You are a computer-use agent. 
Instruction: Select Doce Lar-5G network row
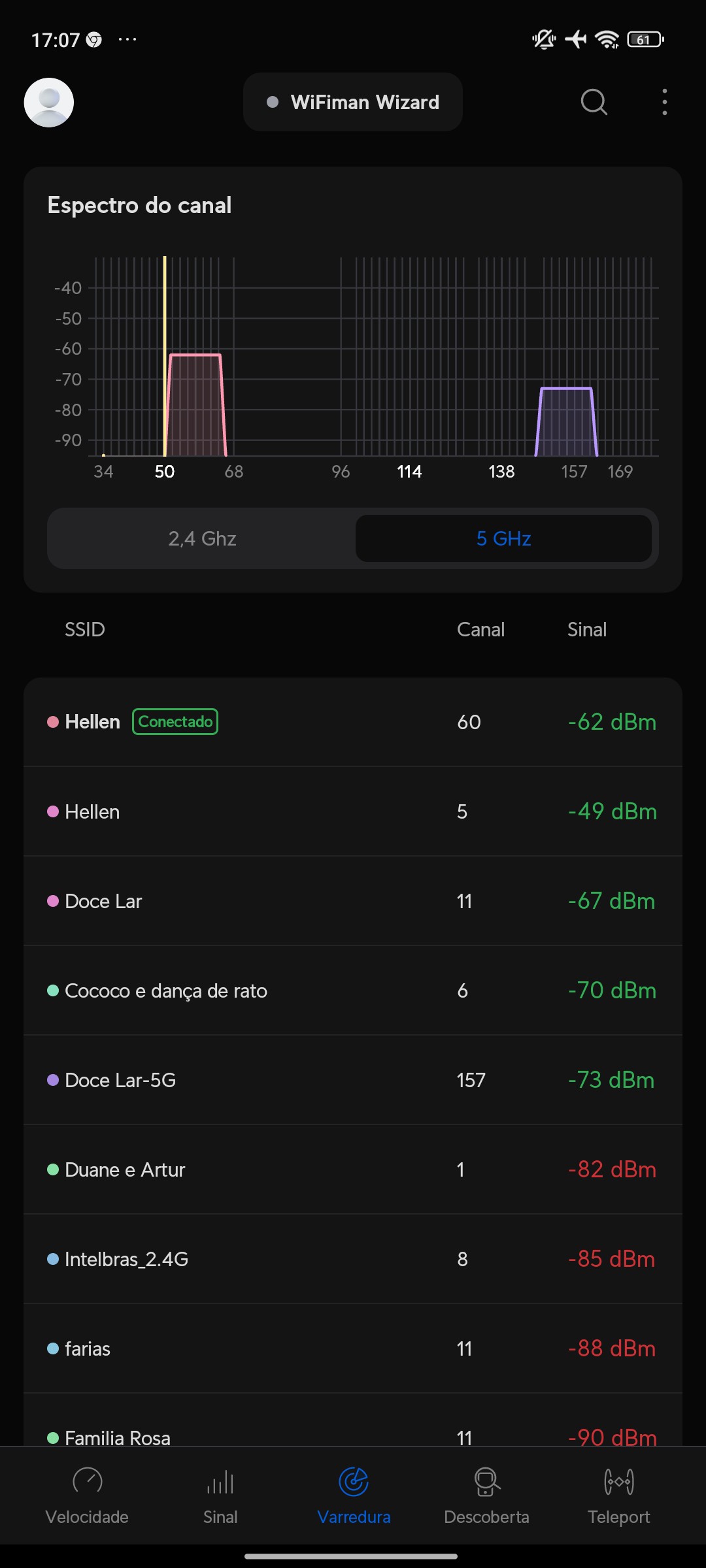tap(353, 1080)
